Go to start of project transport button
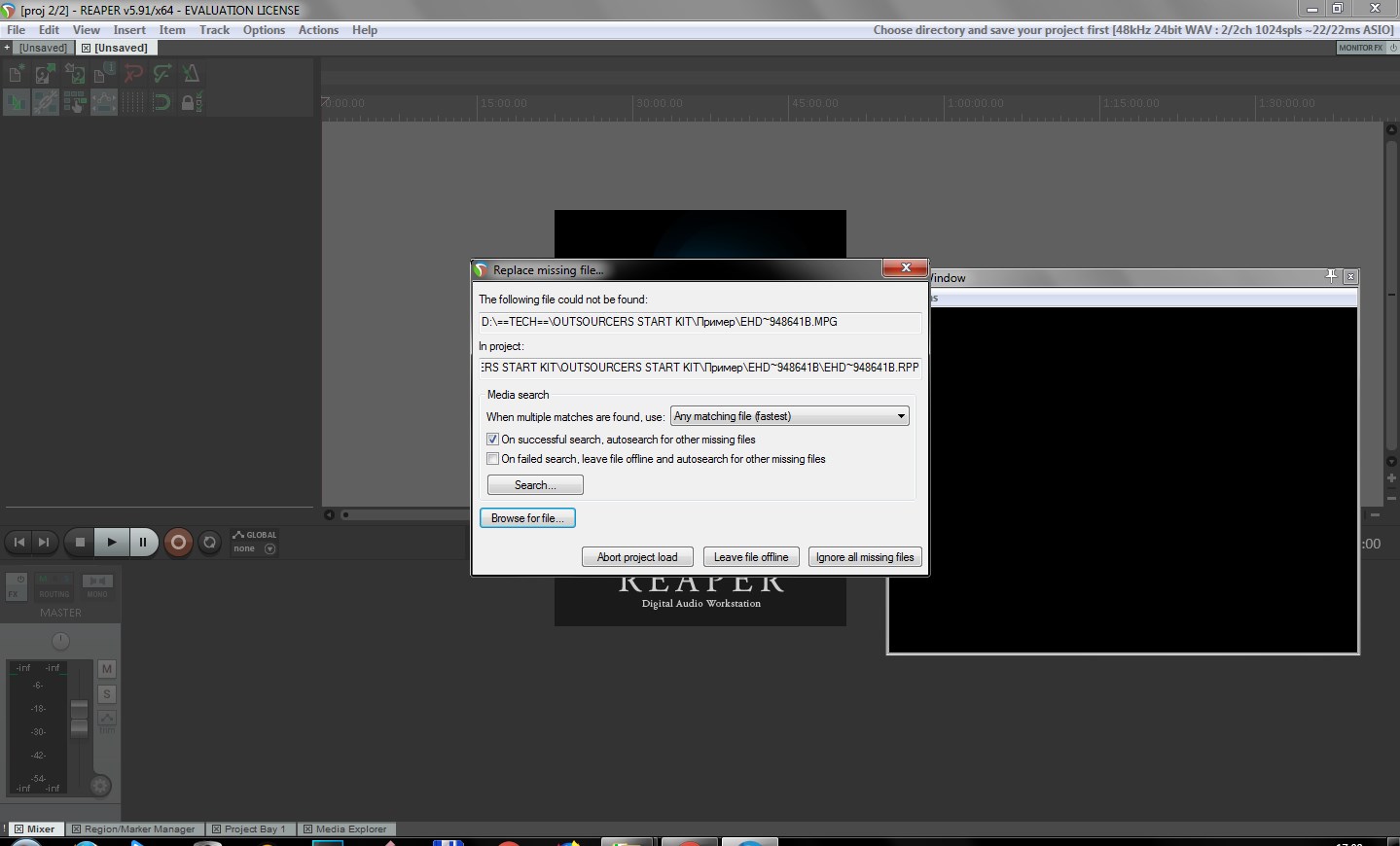The height and width of the screenshot is (846, 1400). pyautogui.click(x=19, y=542)
